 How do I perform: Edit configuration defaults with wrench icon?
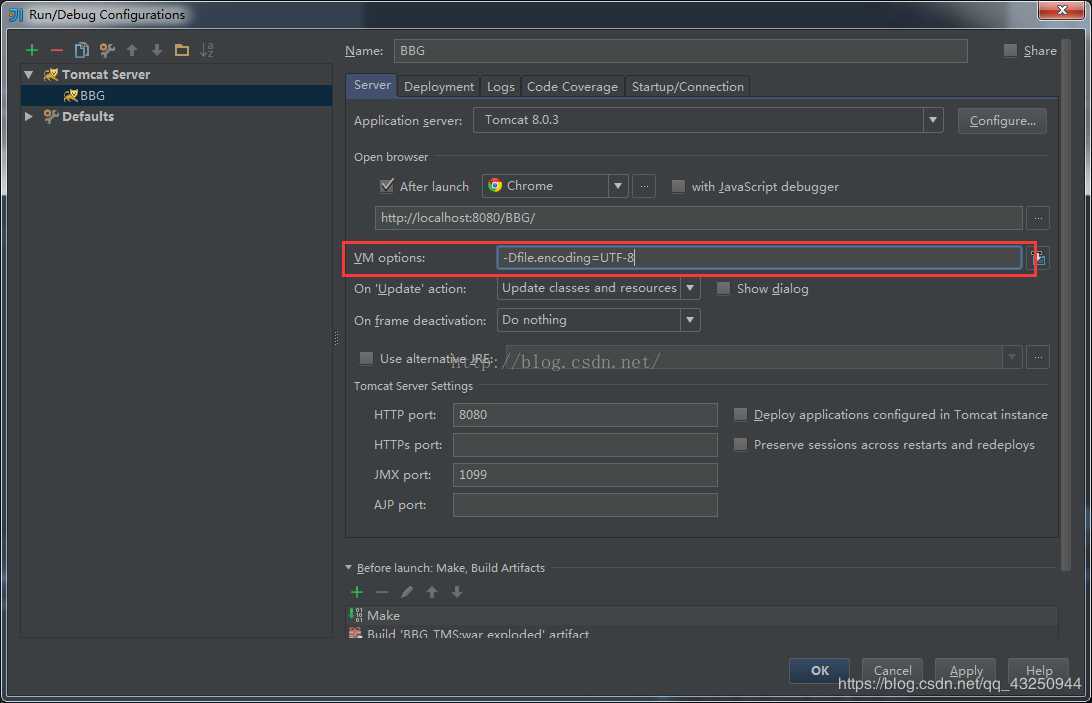pyautogui.click(x=107, y=50)
